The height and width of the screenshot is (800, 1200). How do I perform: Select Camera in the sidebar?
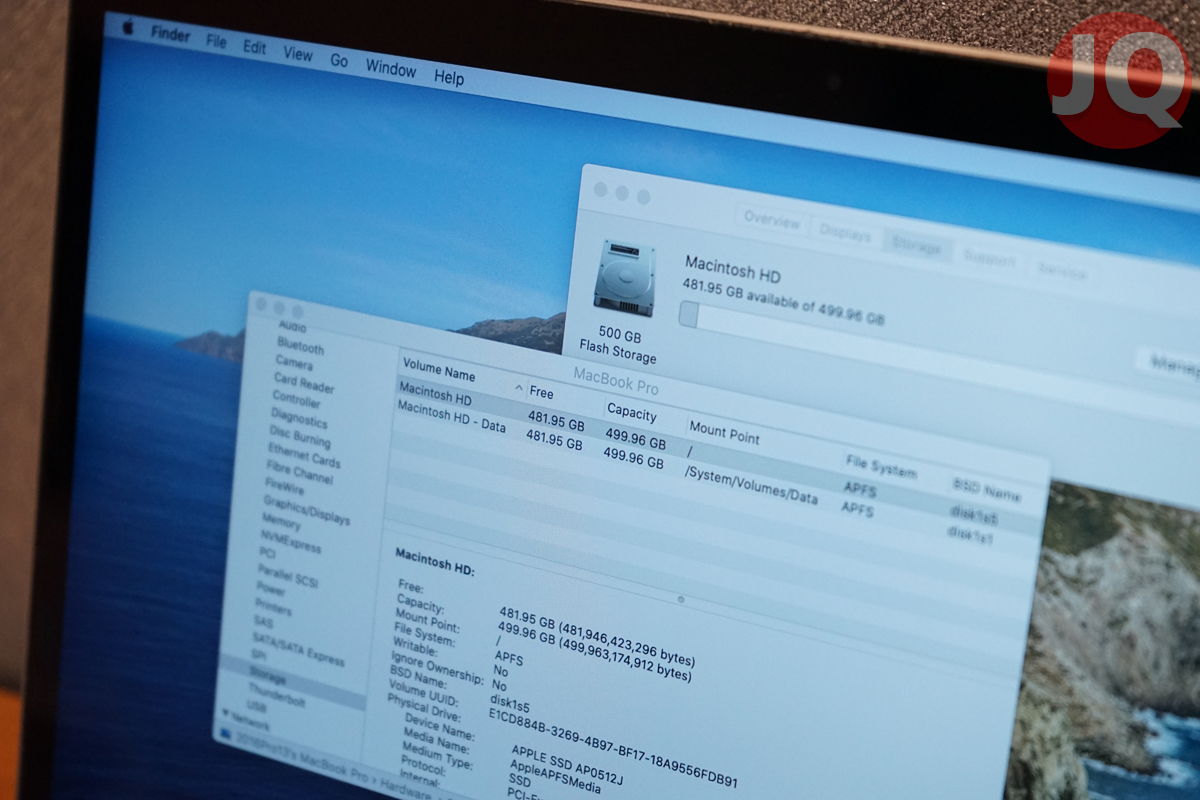(294, 364)
